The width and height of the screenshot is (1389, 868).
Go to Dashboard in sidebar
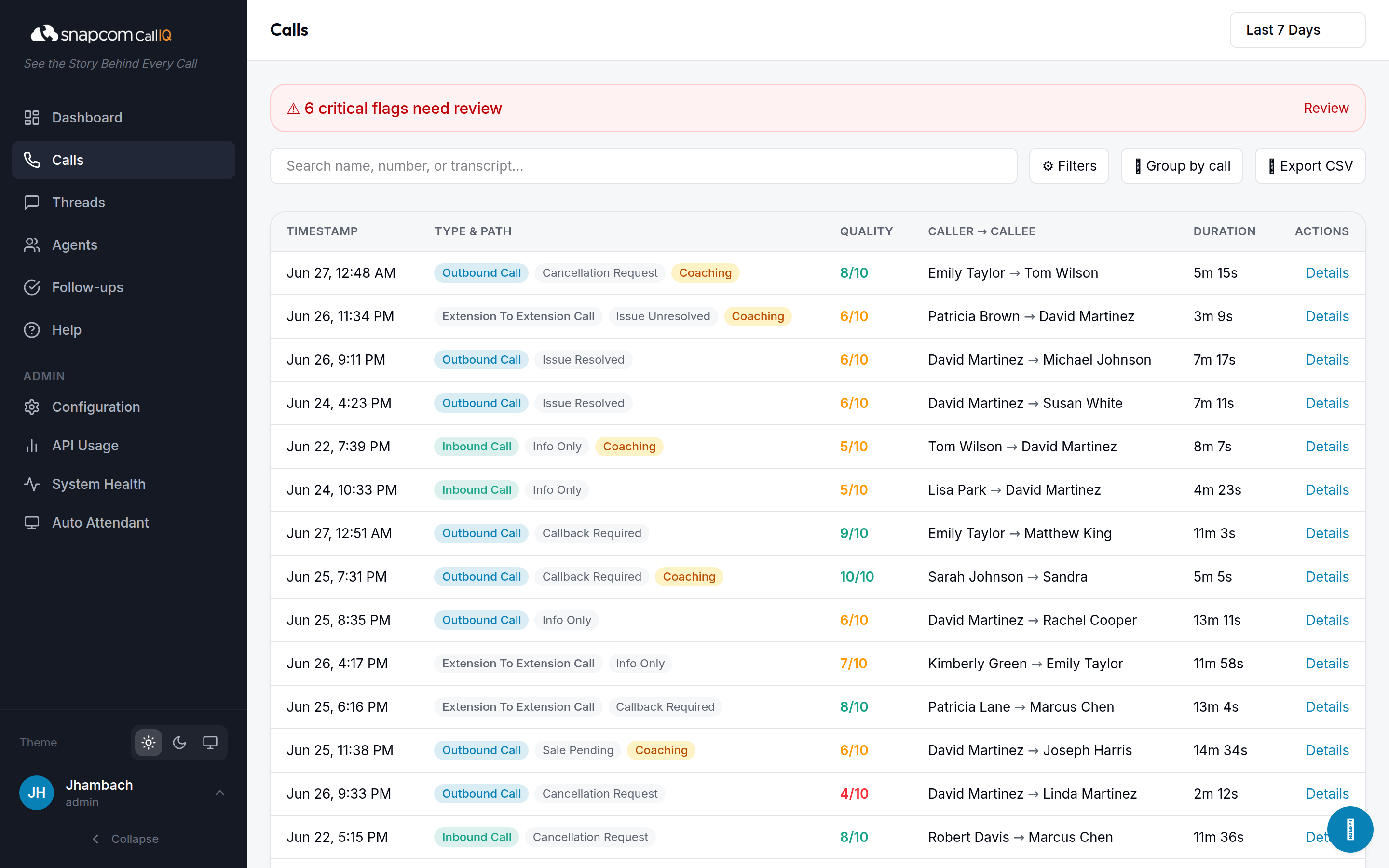[123, 118]
